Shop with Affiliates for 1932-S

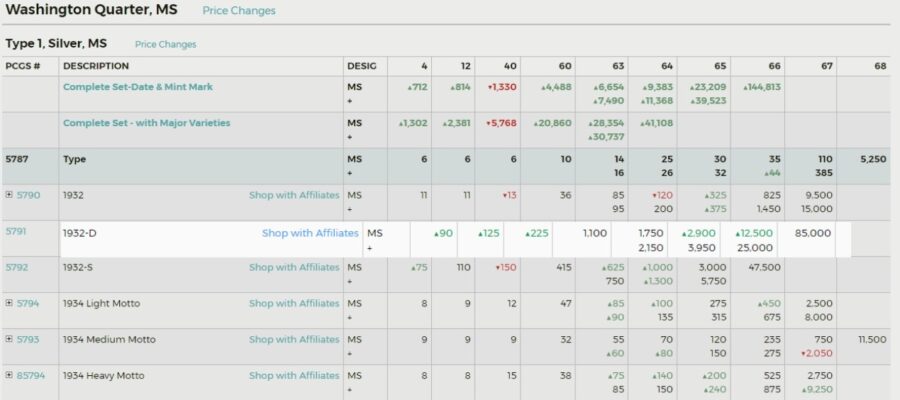tap(294, 267)
